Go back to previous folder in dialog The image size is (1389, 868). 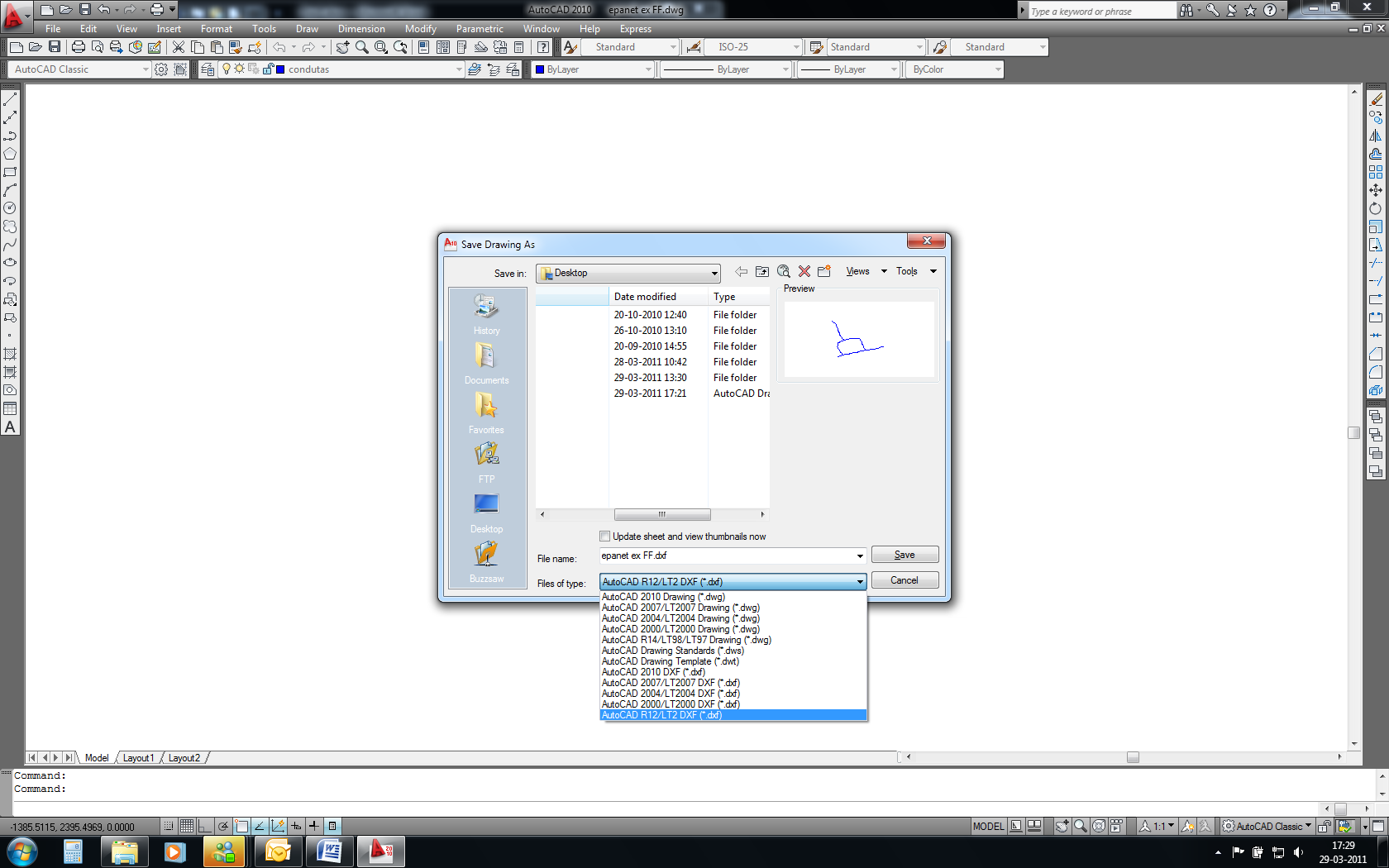point(742,271)
